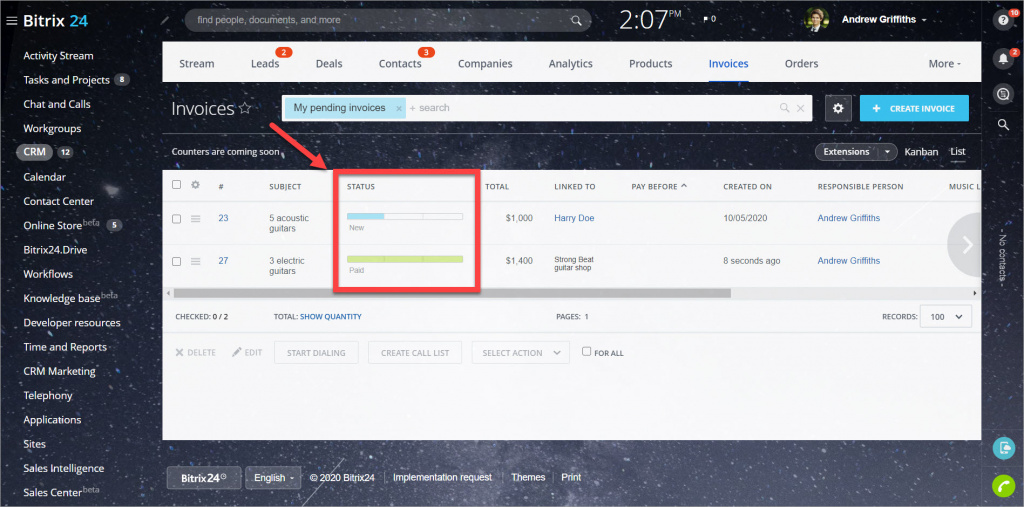Click the search magnifier in top search bar
The width and height of the screenshot is (1024, 507).
[576, 20]
